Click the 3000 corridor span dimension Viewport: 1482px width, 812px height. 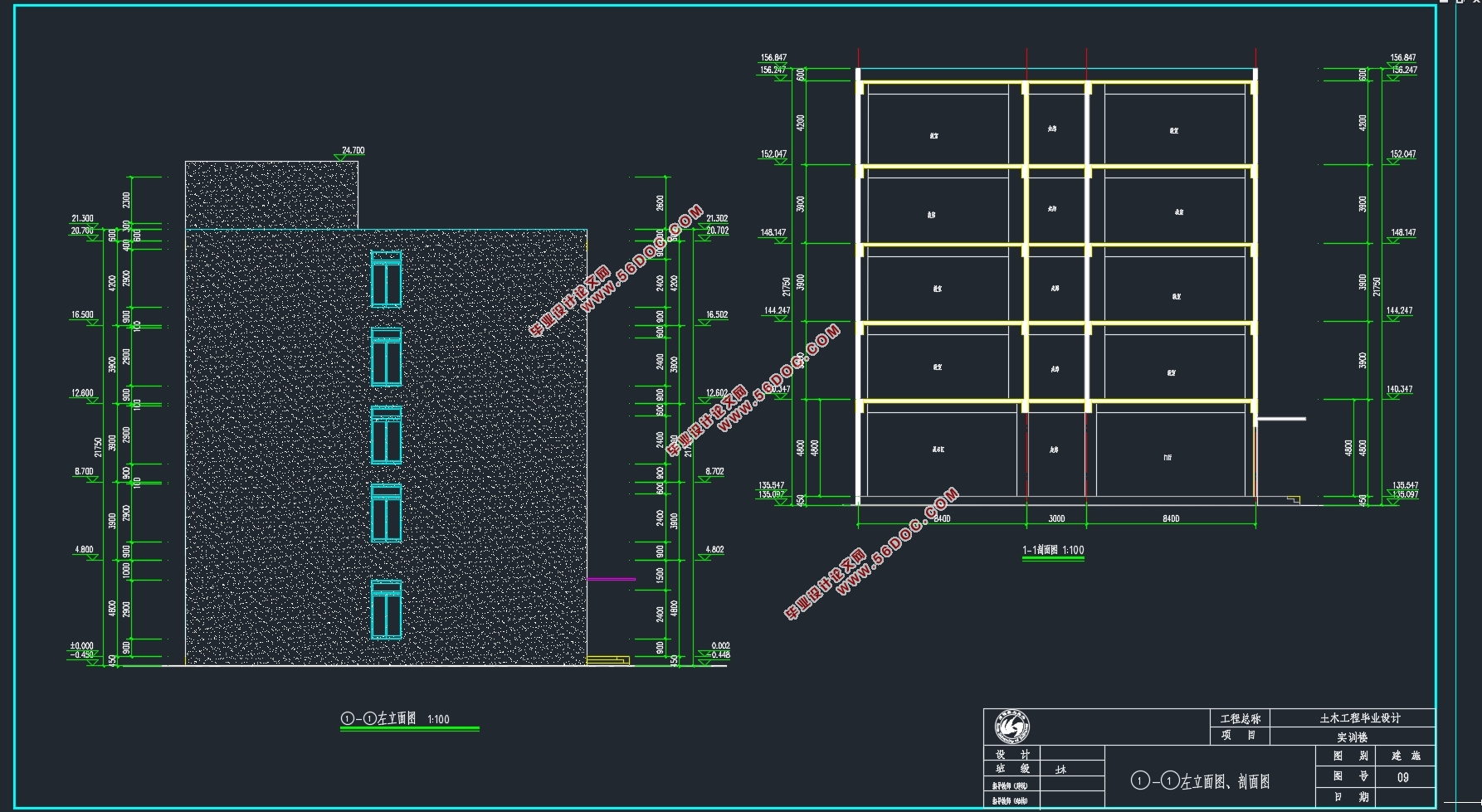pyautogui.click(x=1056, y=518)
